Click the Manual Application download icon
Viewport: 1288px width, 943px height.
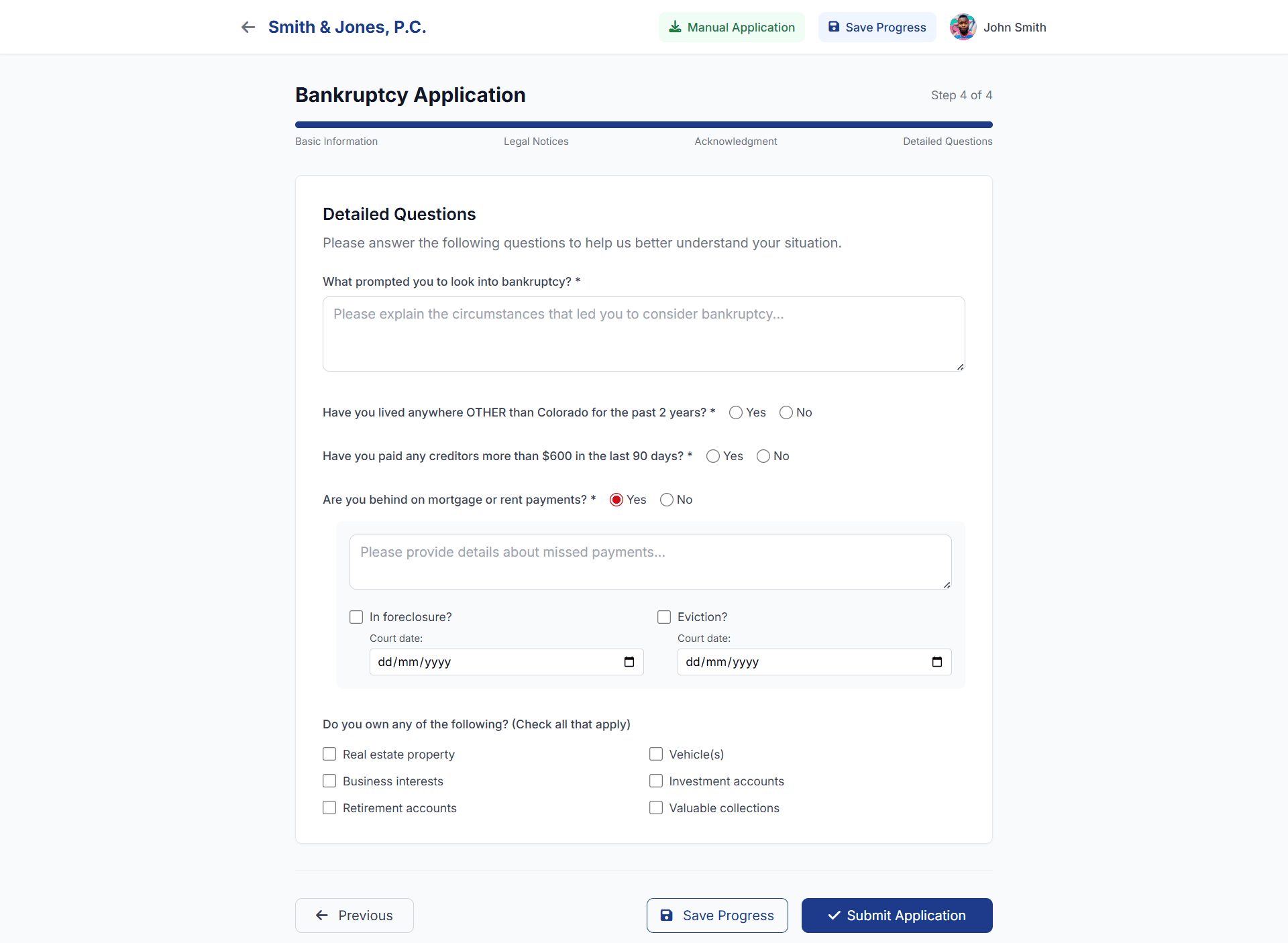coord(675,27)
